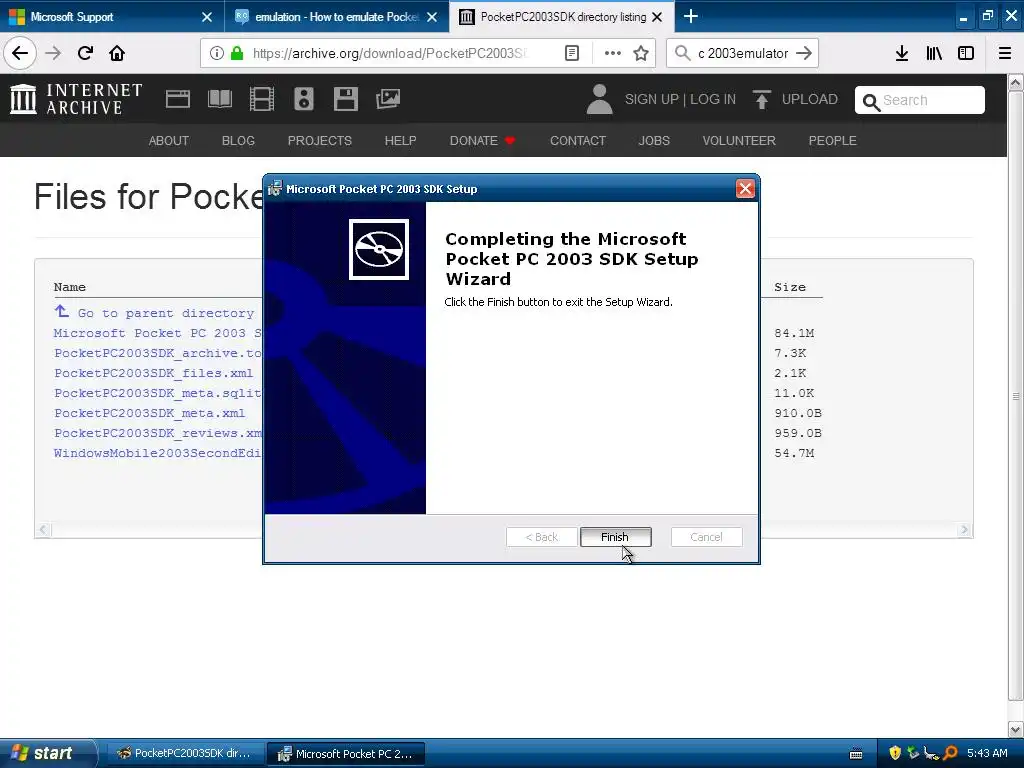Open Internet Archive web section icon
This screenshot has width=1024, height=768.
pos(178,99)
